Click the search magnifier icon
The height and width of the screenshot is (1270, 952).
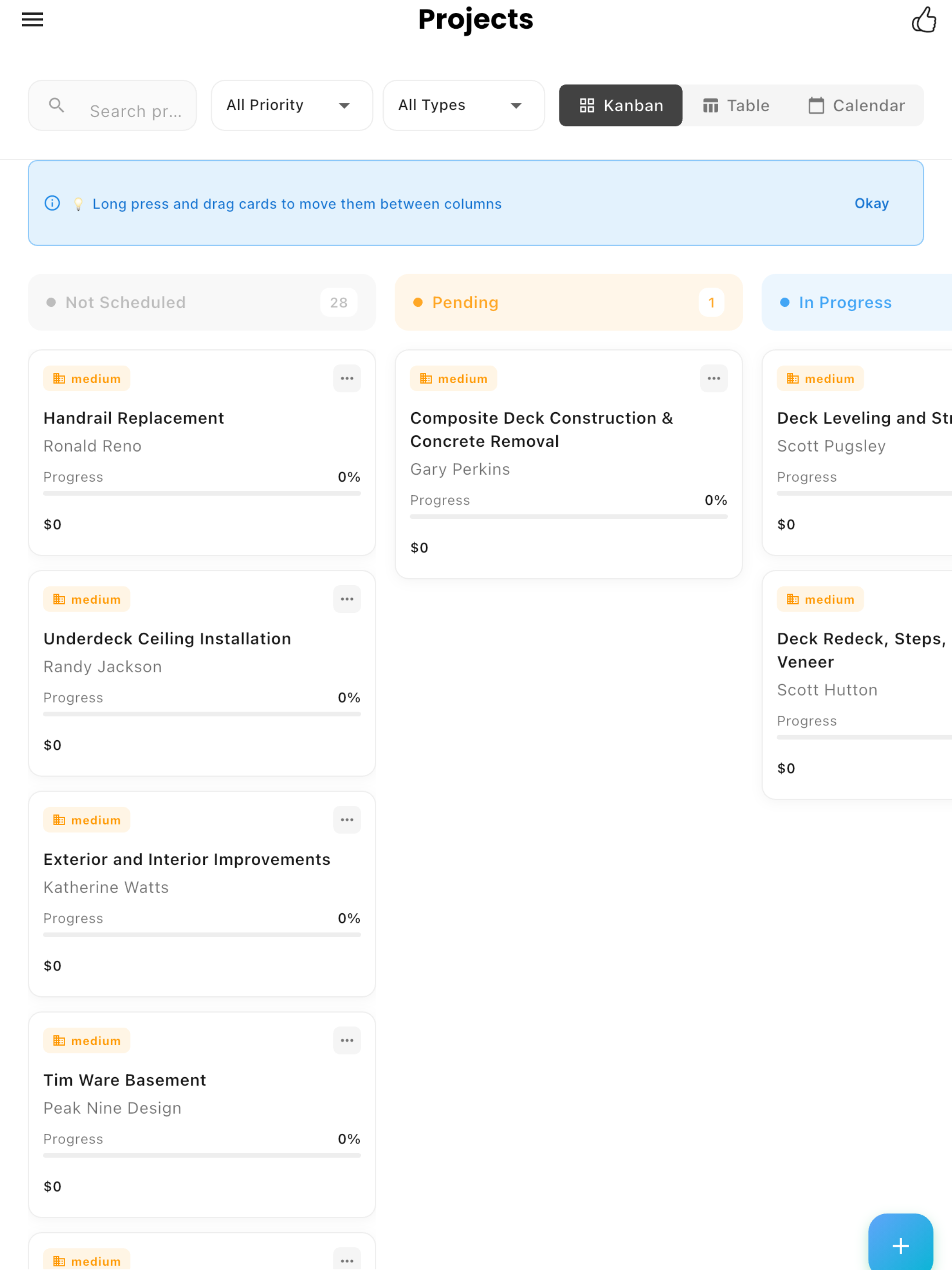coord(56,105)
